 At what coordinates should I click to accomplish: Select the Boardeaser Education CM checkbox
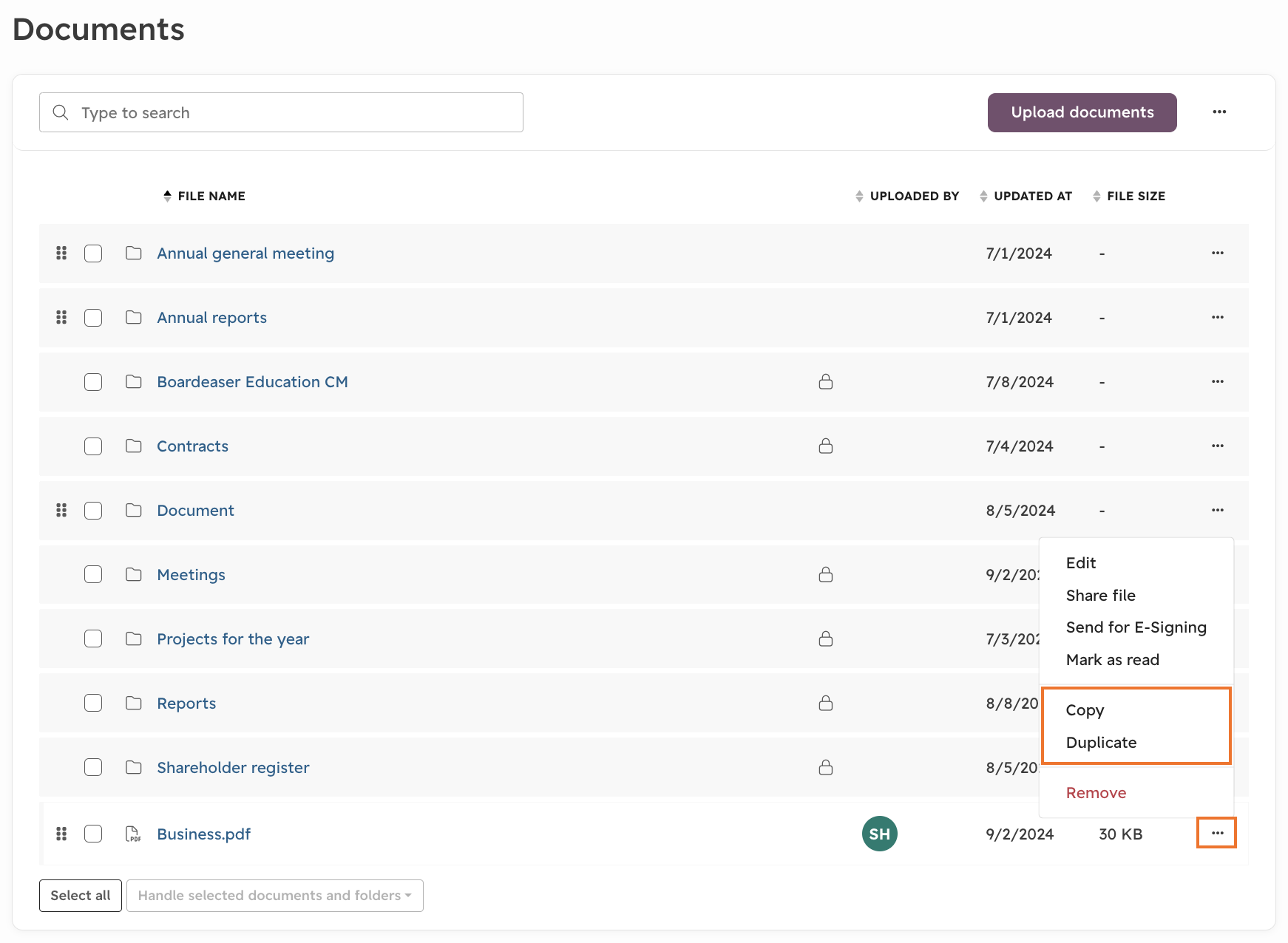(x=93, y=382)
